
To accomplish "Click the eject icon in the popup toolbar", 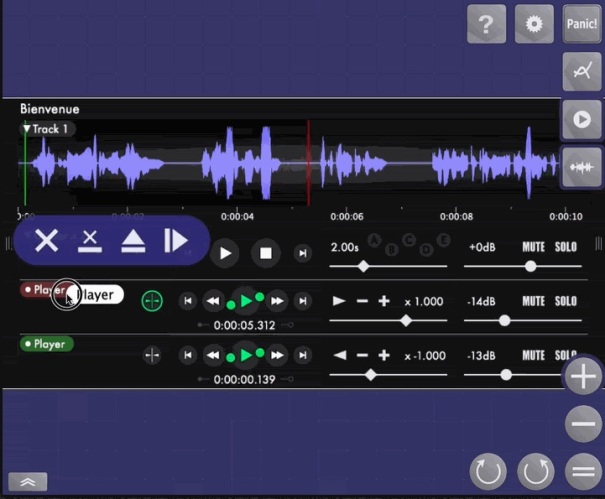I will pos(133,241).
